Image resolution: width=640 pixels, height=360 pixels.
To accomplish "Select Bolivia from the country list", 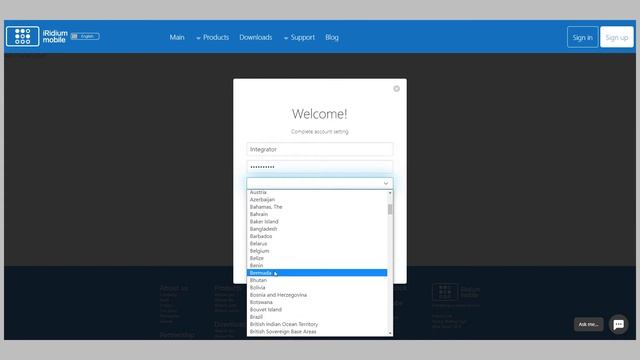I will tap(317, 287).
